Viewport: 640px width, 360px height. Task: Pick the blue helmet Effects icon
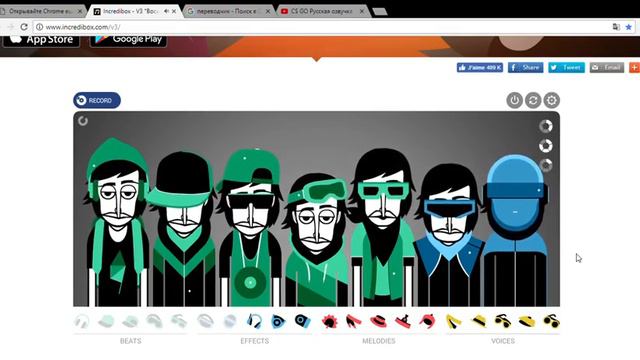coord(302,321)
